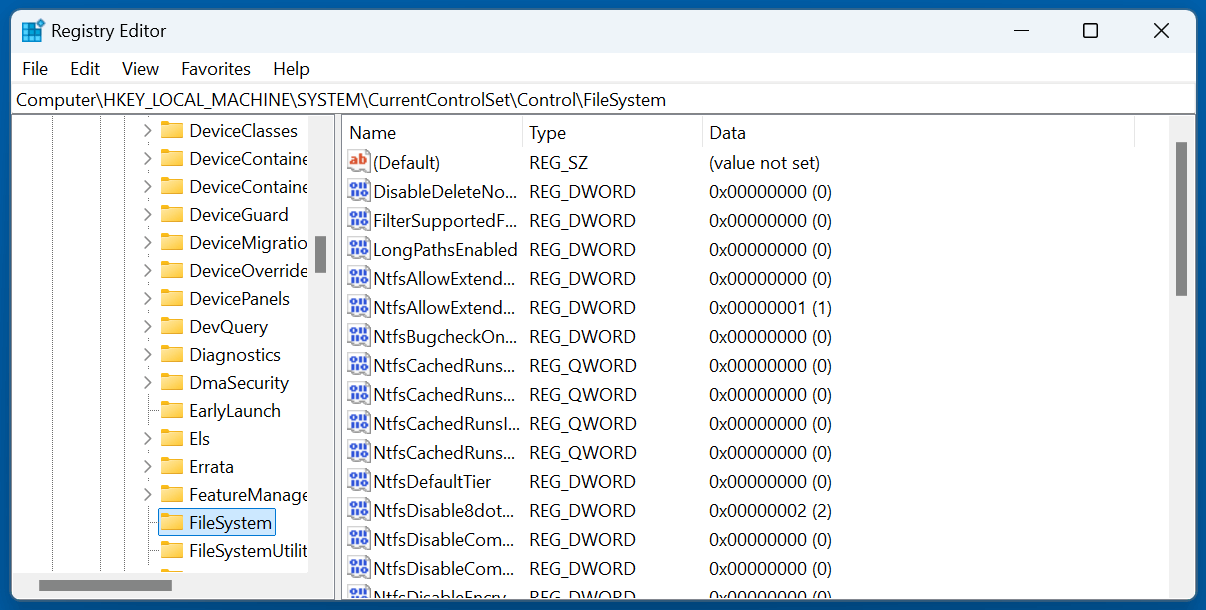Select the NtfsDisable8dot value icon
Viewport: 1206px width, 610px height.
(x=358, y=510)
